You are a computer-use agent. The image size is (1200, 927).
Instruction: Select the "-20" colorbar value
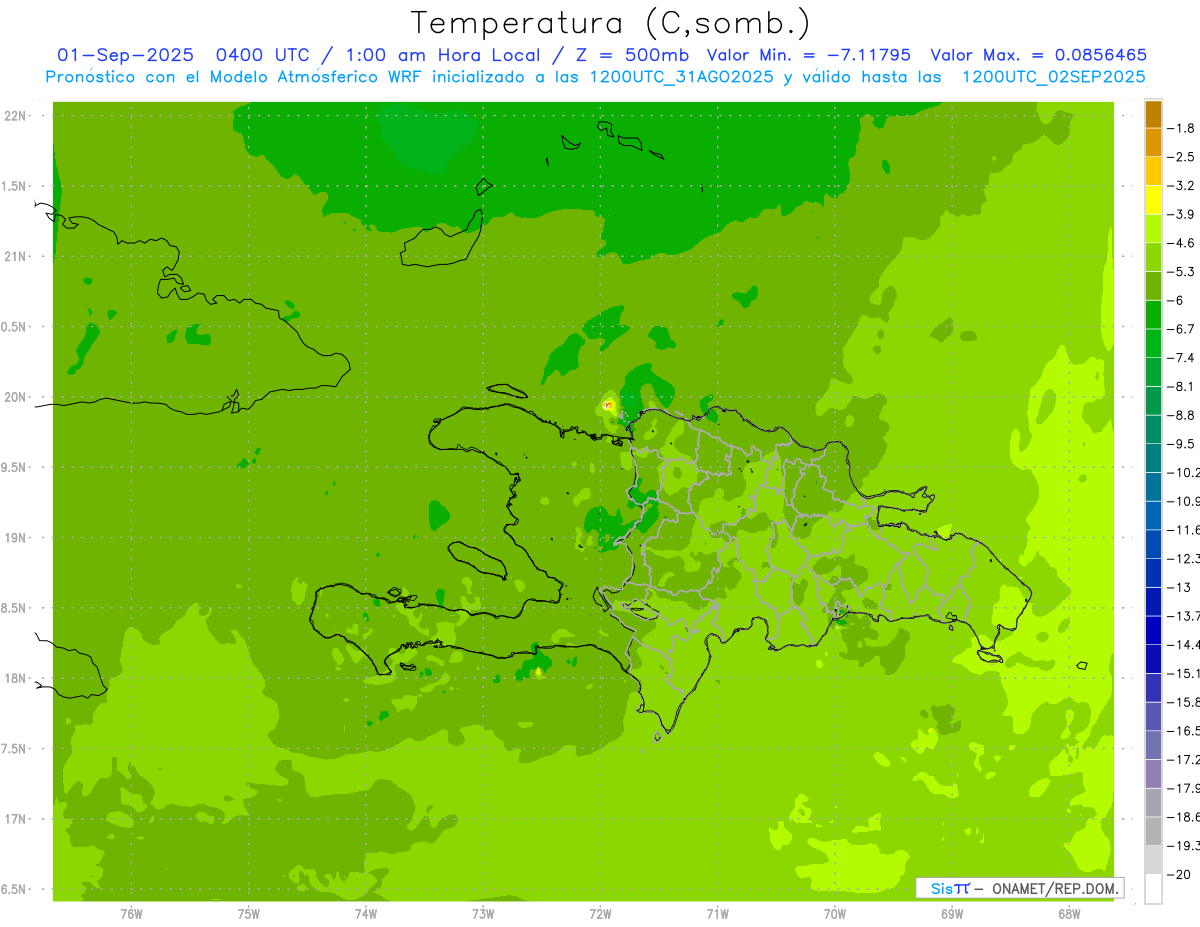click(1179, 875)
